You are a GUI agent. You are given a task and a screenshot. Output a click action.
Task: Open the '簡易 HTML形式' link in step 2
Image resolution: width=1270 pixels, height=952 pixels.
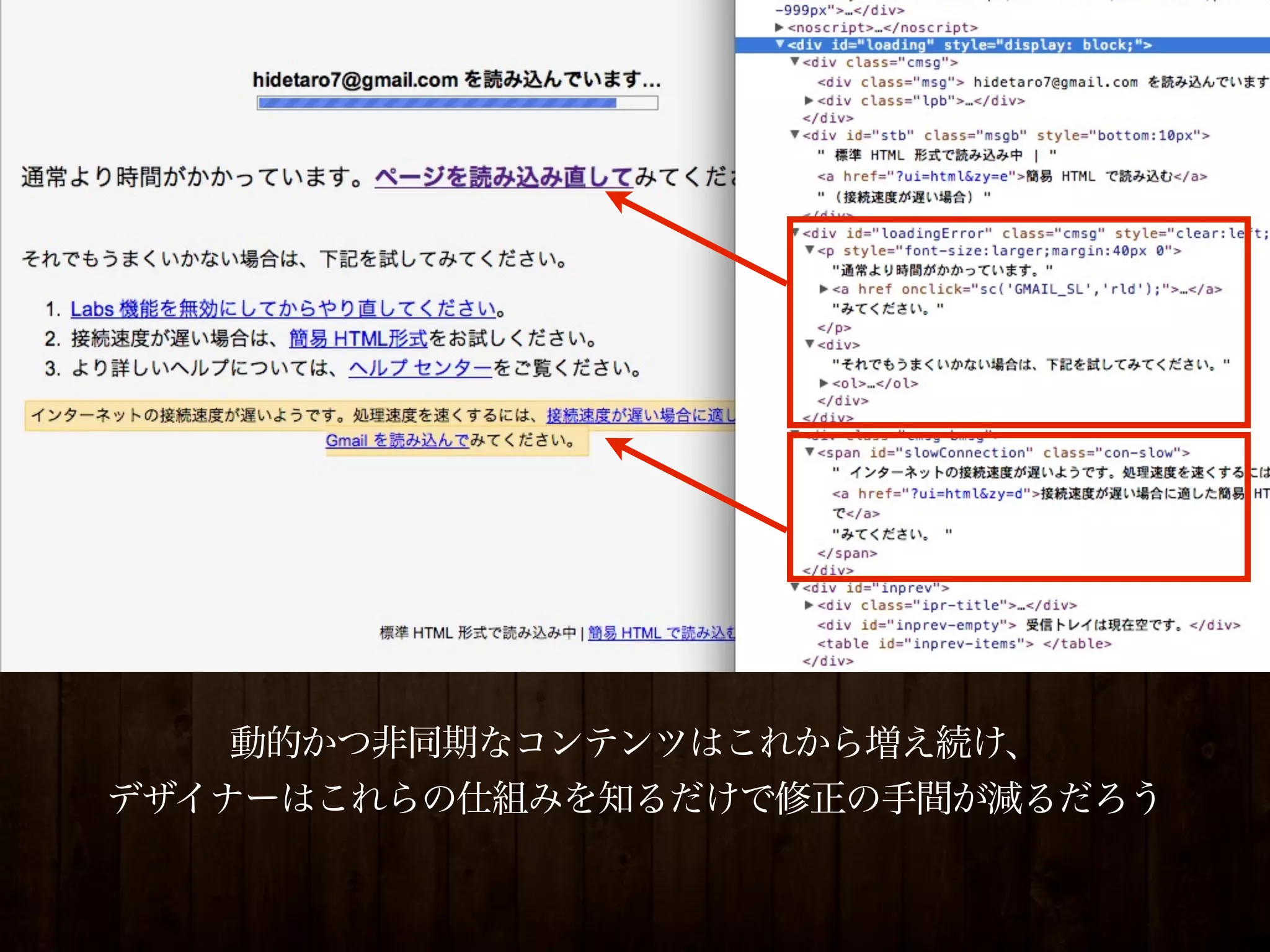tap(358, 338)
